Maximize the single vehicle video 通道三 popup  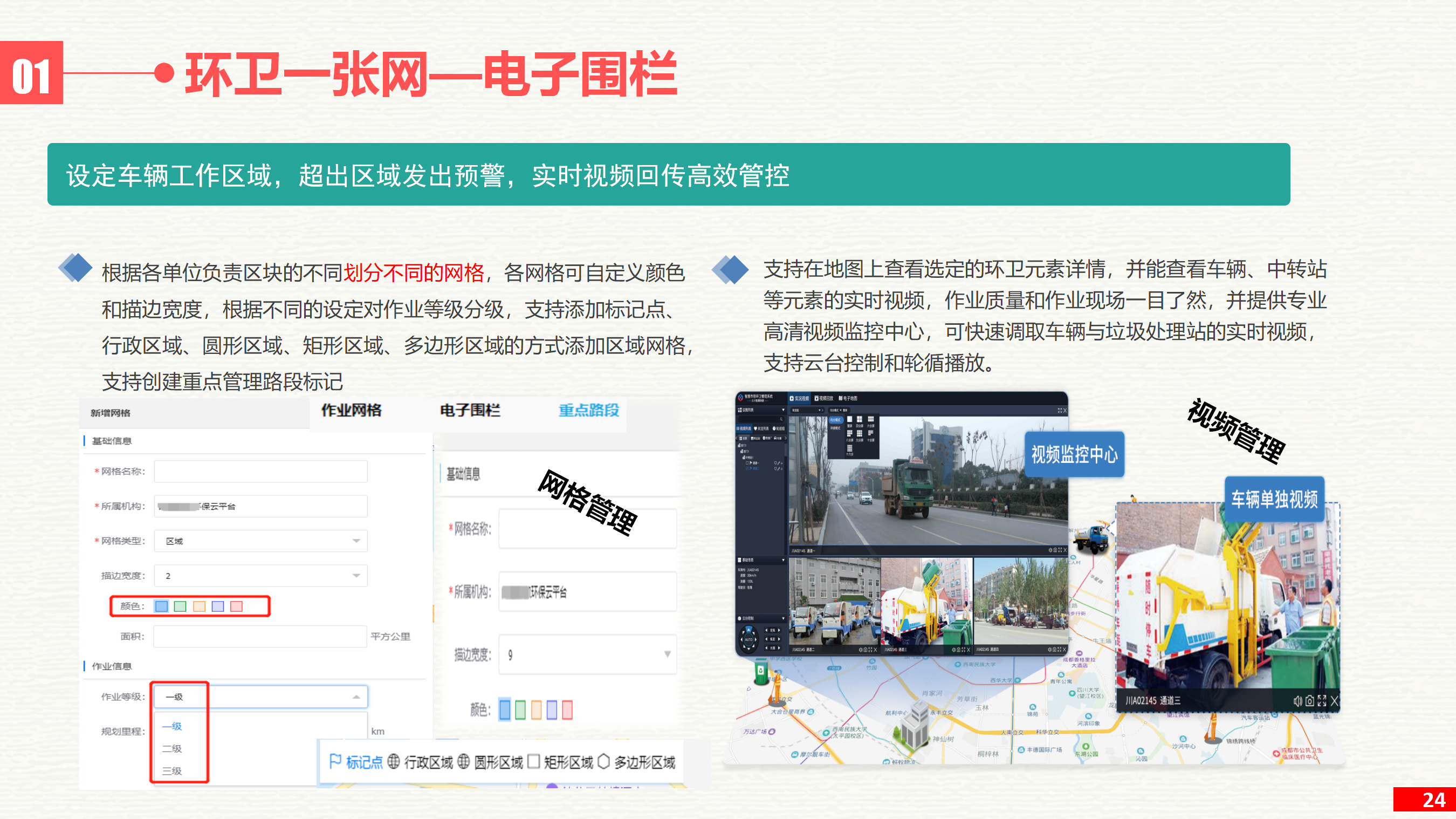click(1322, 701)
